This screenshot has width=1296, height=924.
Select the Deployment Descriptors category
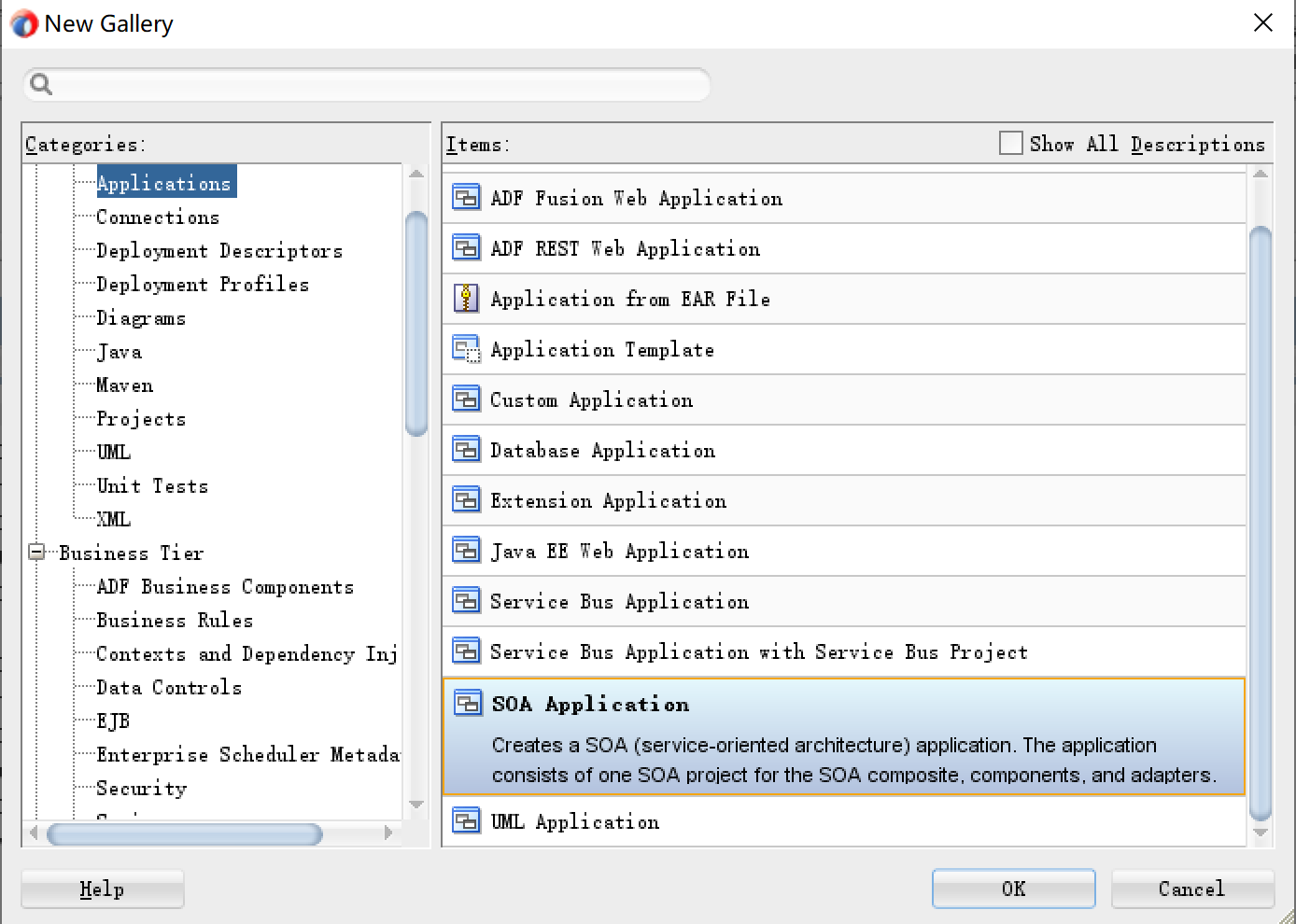tap(219, 251)
